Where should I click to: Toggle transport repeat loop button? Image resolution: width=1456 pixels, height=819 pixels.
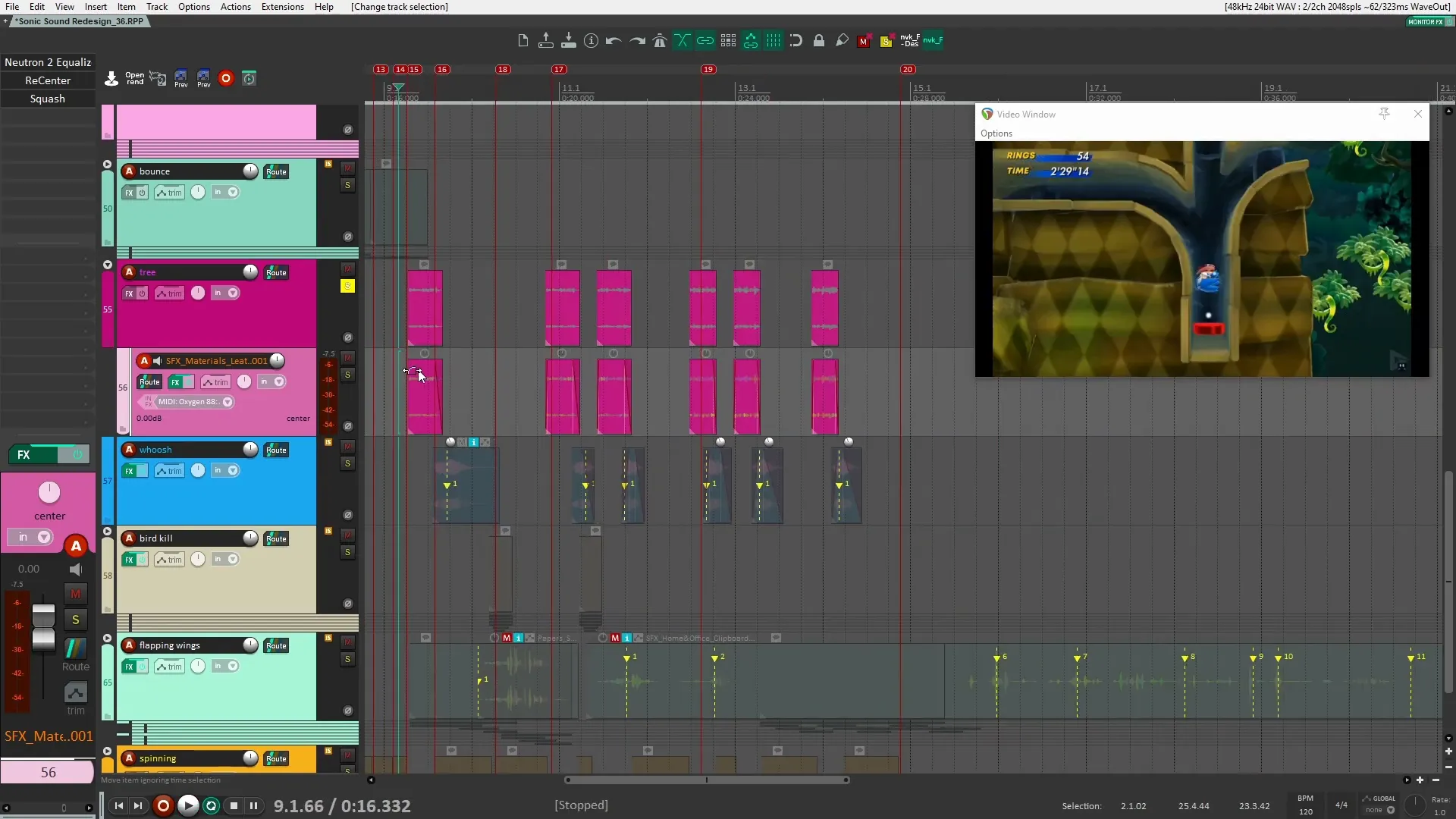tap(212, 805)
